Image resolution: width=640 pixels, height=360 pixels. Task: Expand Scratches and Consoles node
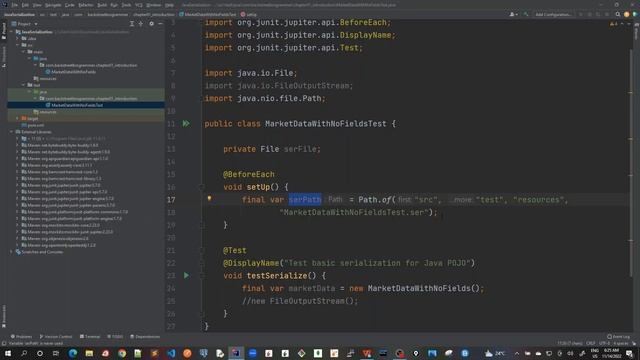pos(12,252)
